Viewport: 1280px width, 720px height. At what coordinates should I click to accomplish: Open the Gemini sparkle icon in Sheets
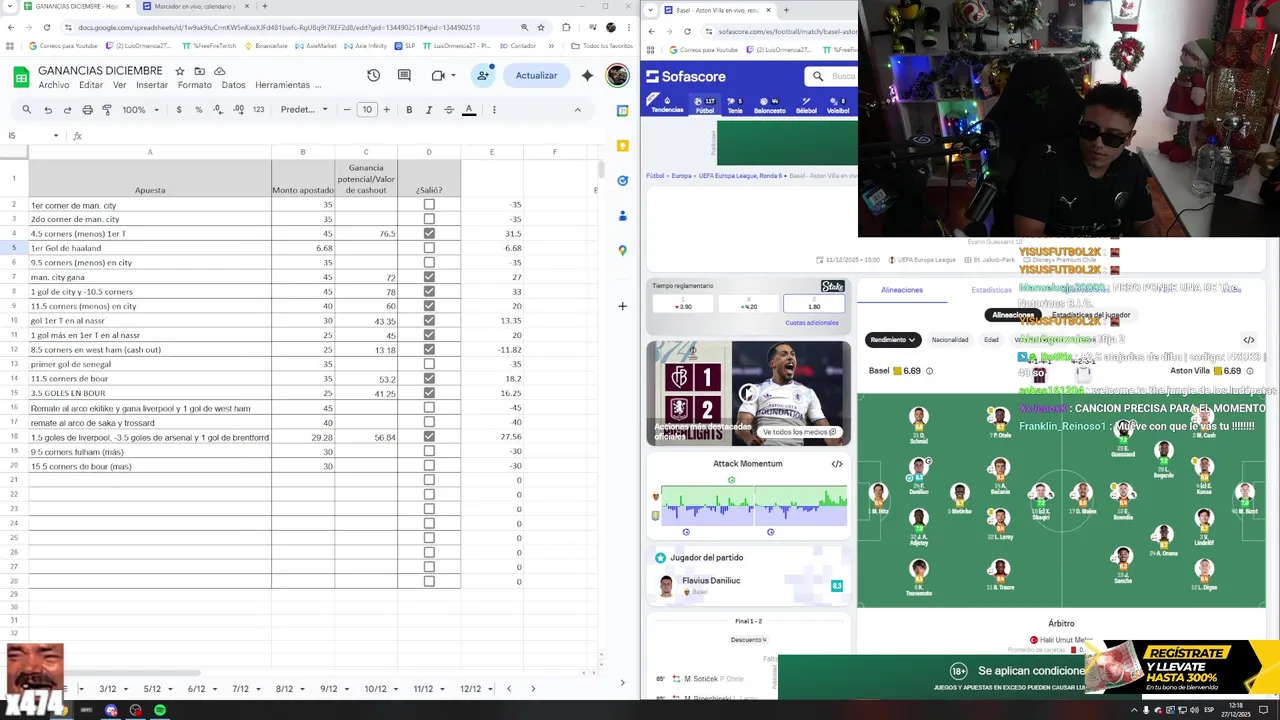(587, 75)
